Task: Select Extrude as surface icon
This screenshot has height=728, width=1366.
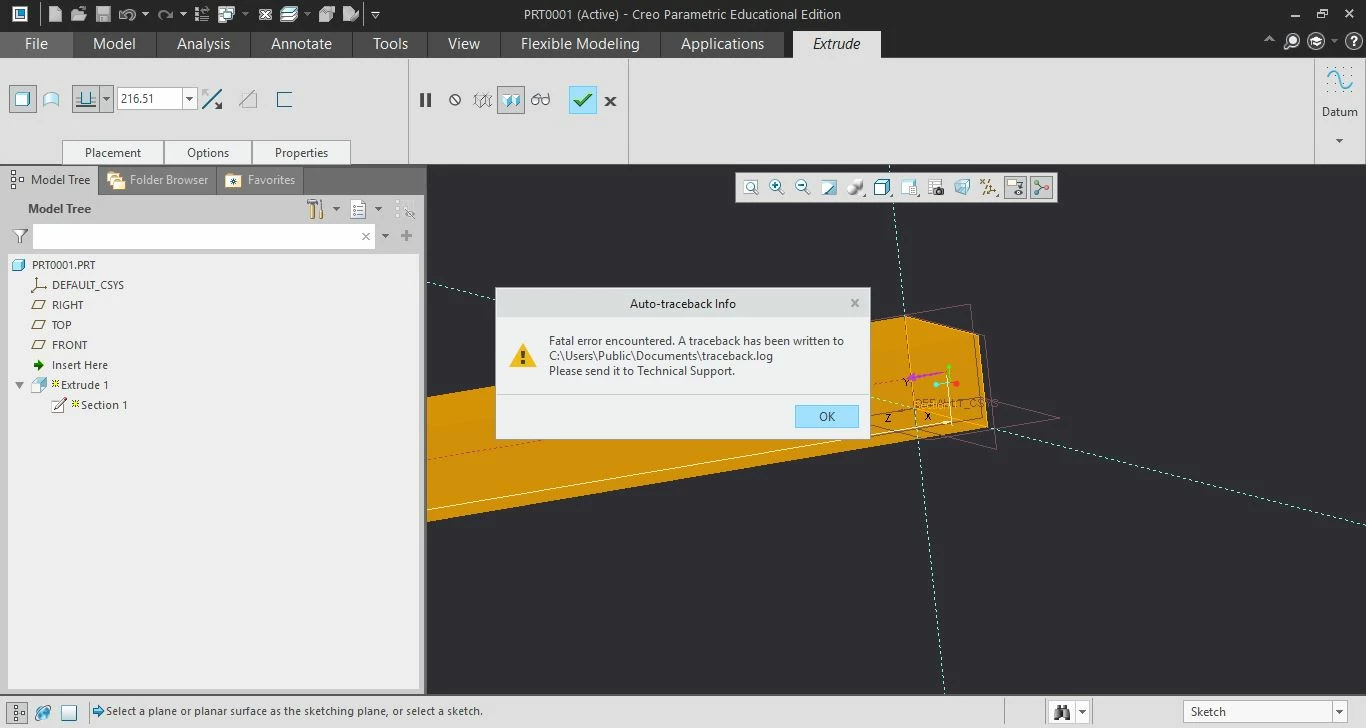Action: [x=51, y=99]
